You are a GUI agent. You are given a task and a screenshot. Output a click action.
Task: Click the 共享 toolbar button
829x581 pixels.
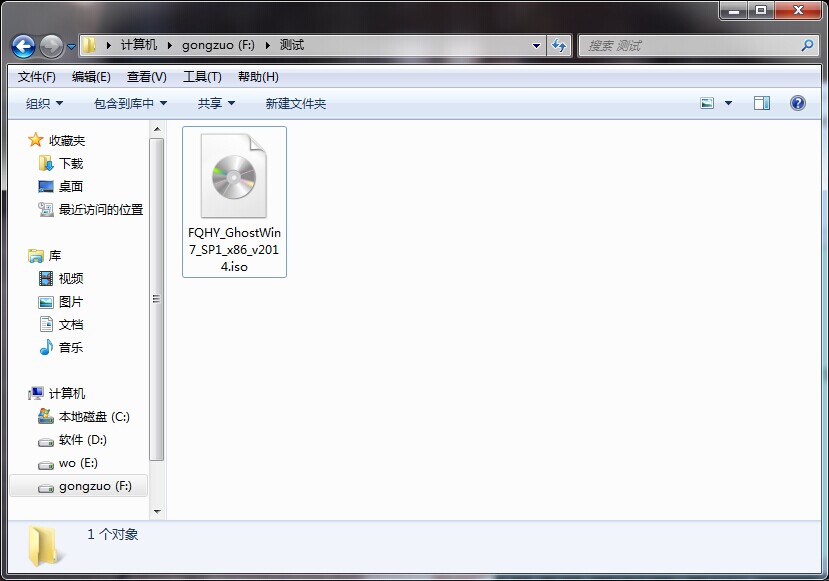pos(216,103)
